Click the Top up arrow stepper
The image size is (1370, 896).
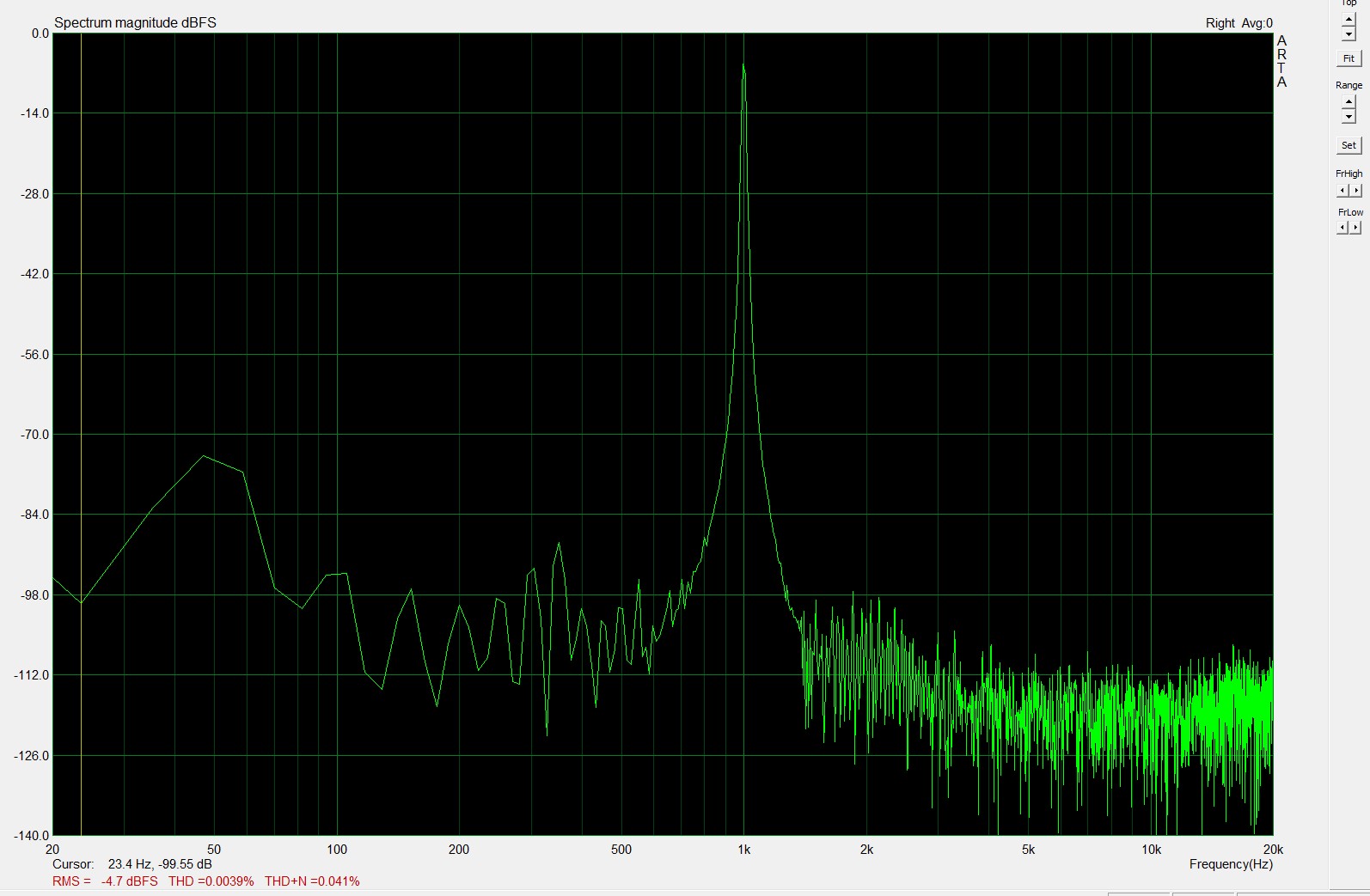1349,20
